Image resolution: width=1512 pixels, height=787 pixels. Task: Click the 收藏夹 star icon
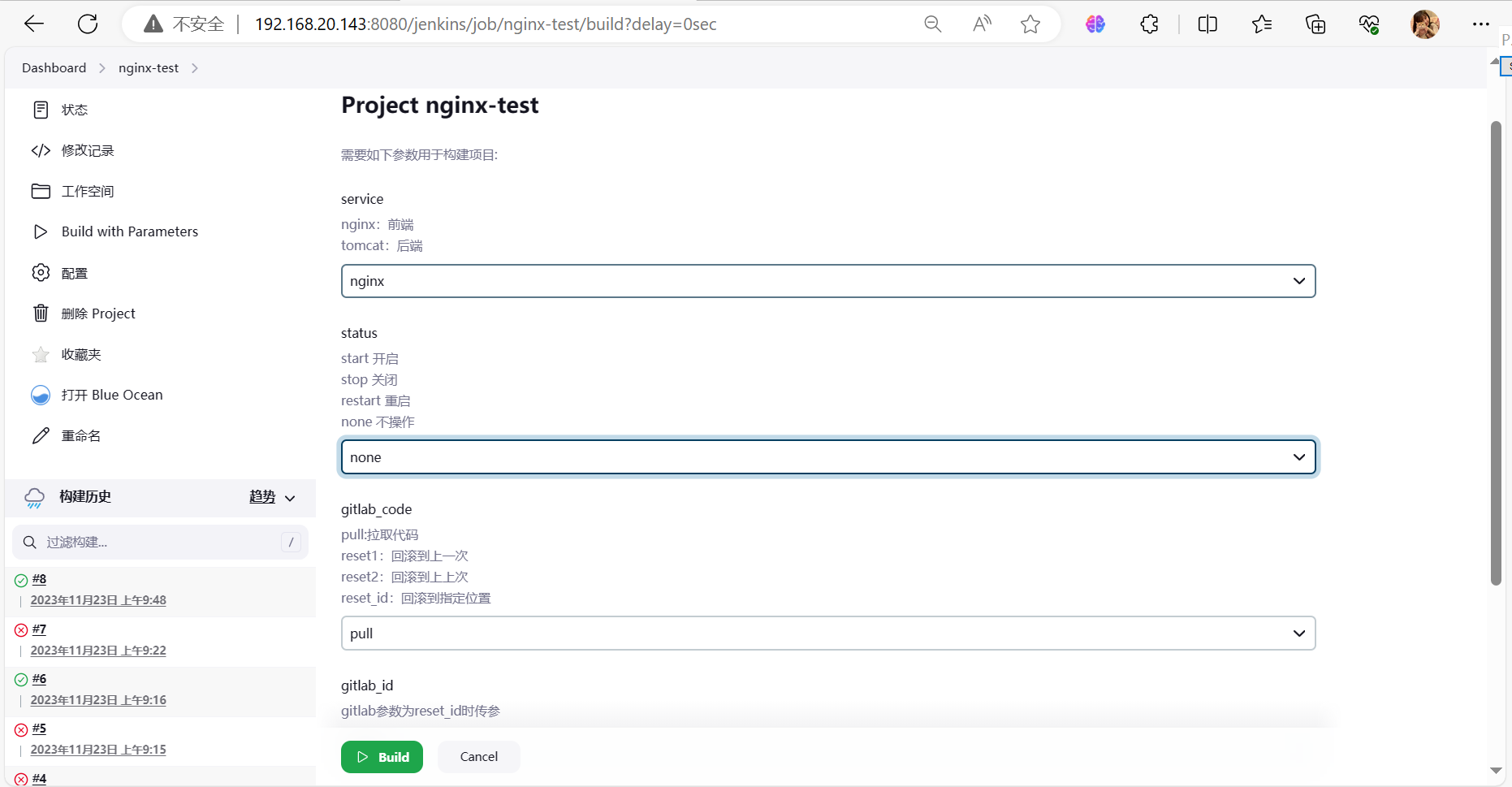41,354
